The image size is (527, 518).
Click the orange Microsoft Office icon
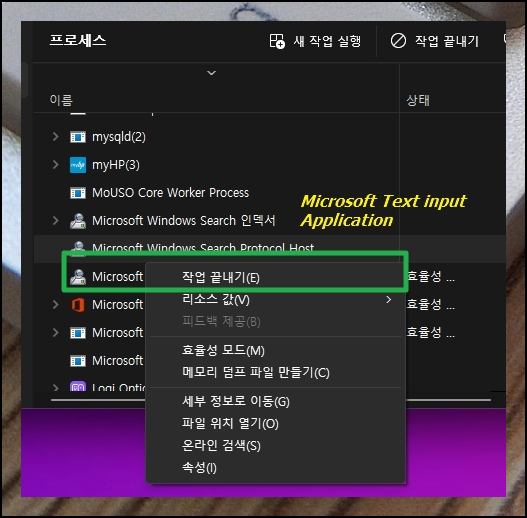78,305
